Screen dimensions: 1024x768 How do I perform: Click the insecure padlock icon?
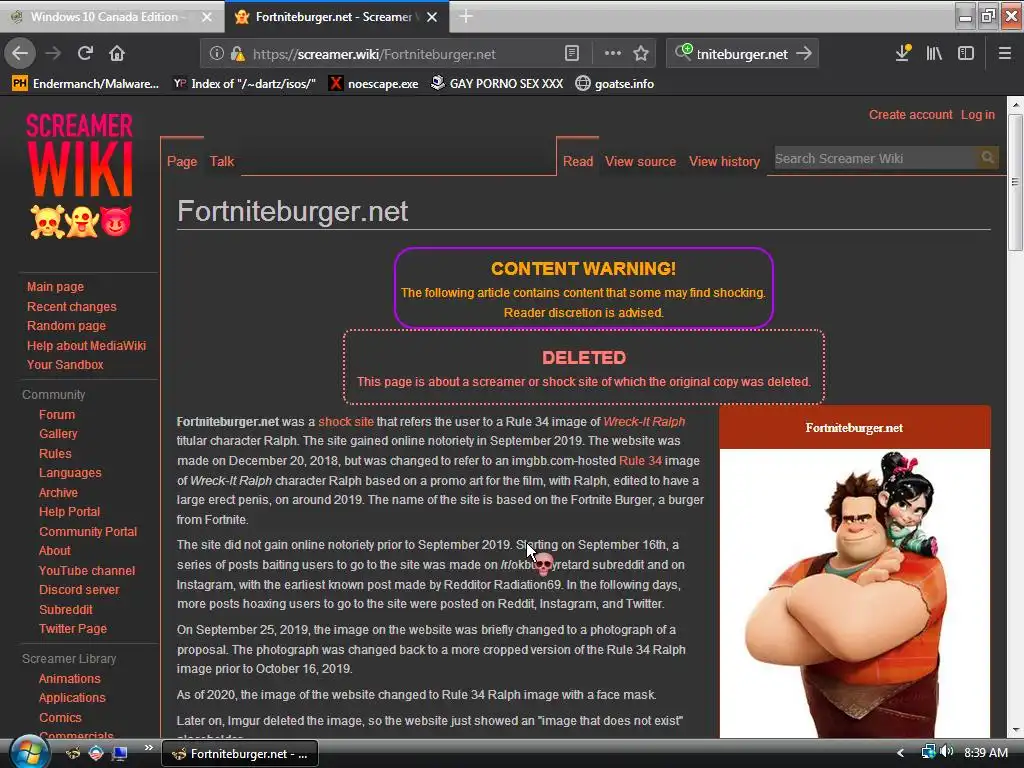coord(238,54)
